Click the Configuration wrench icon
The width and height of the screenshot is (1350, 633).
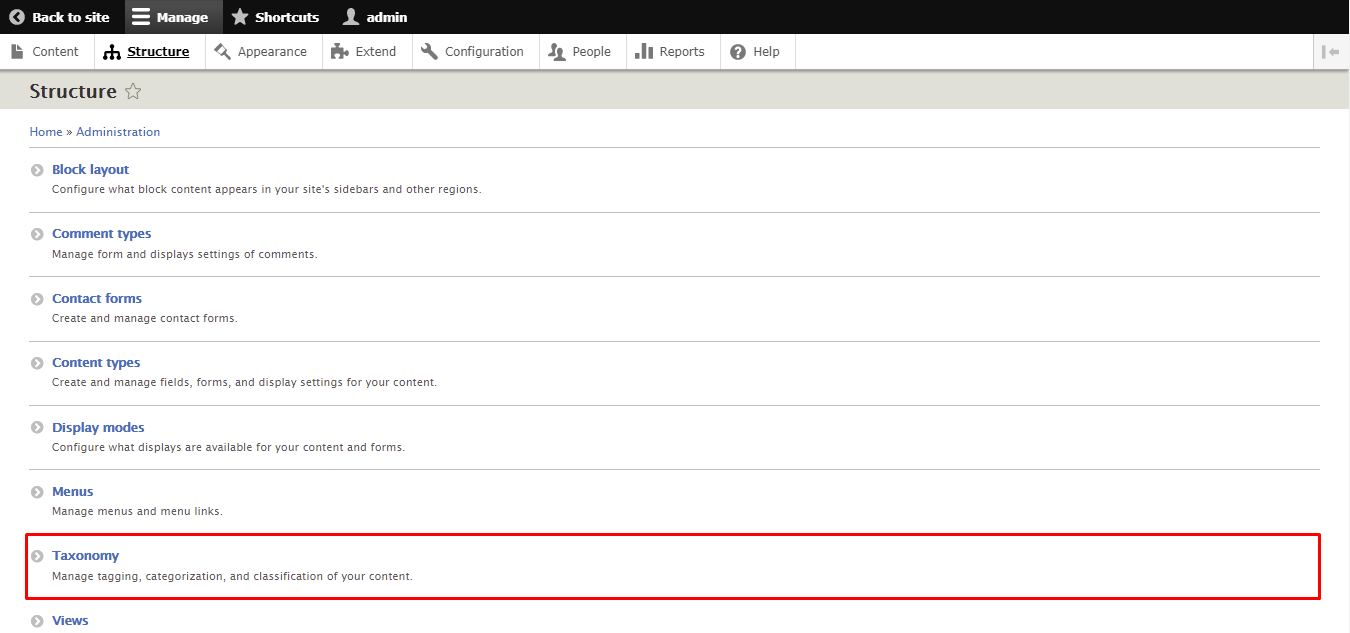(x=428, y=51)
